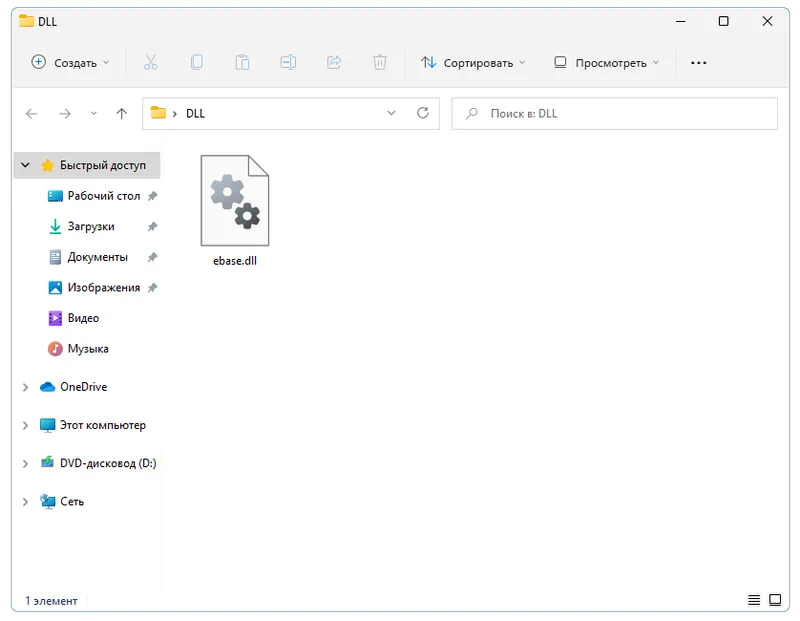This screenshot has height=621, width=800.
Task: Click the Cut scissors icon
Action: pyautogui.click(x=151, y=63)
